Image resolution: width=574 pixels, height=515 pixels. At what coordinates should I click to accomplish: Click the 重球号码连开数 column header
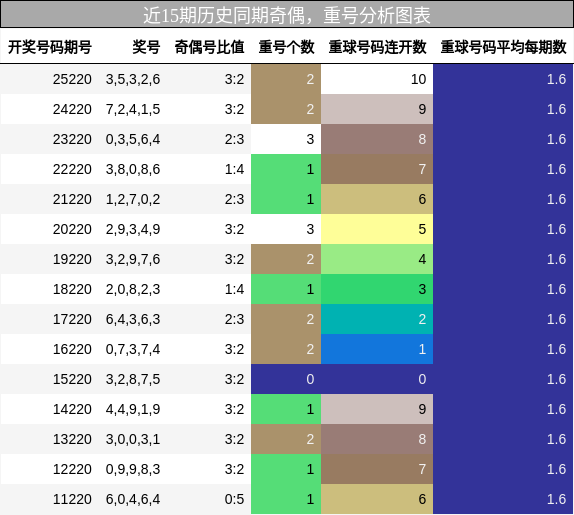coord(377,47)
